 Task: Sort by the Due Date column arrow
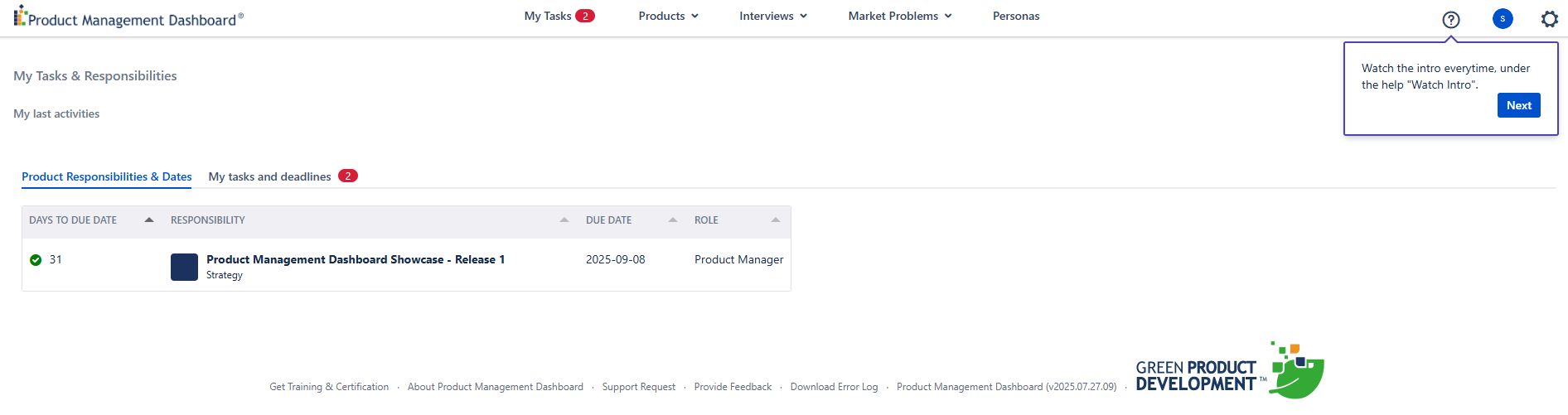pyautogui.click(x=673, y=220)
